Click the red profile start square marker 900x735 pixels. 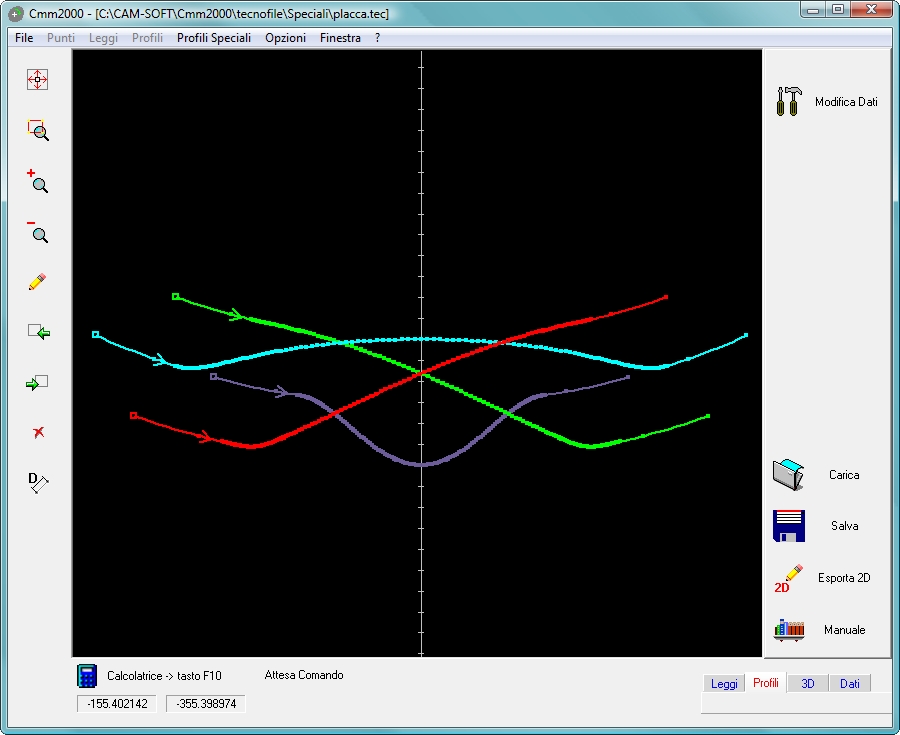tap(133, 415)
